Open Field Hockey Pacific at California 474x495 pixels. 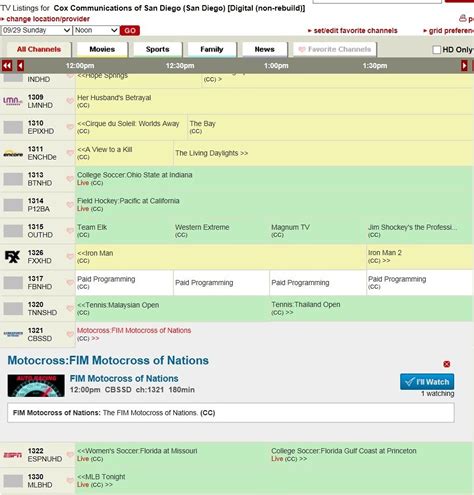click(128, 201)
